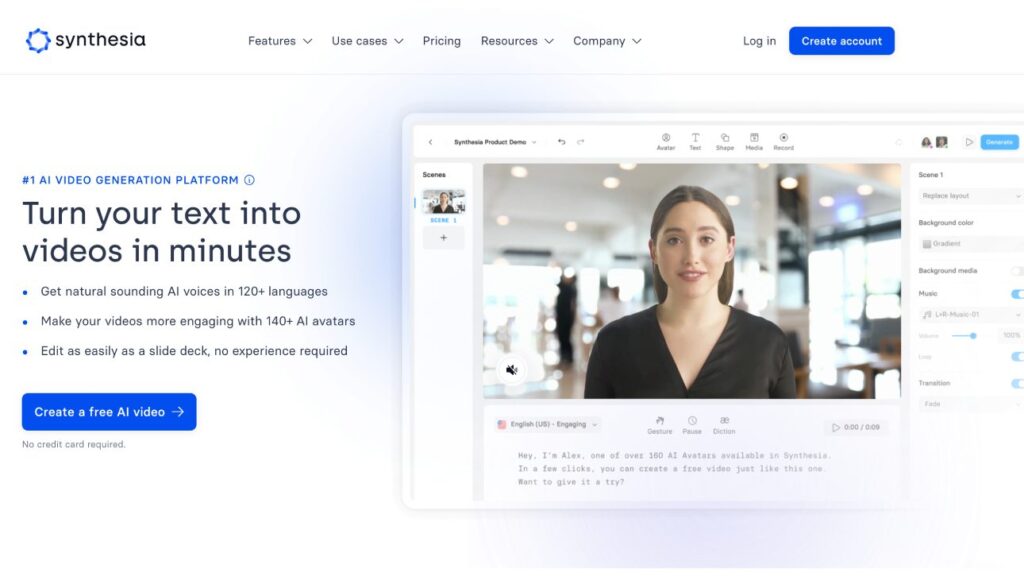Add a new scene with the plus button
The image size is (1024, 576).
tap(443, 238)
